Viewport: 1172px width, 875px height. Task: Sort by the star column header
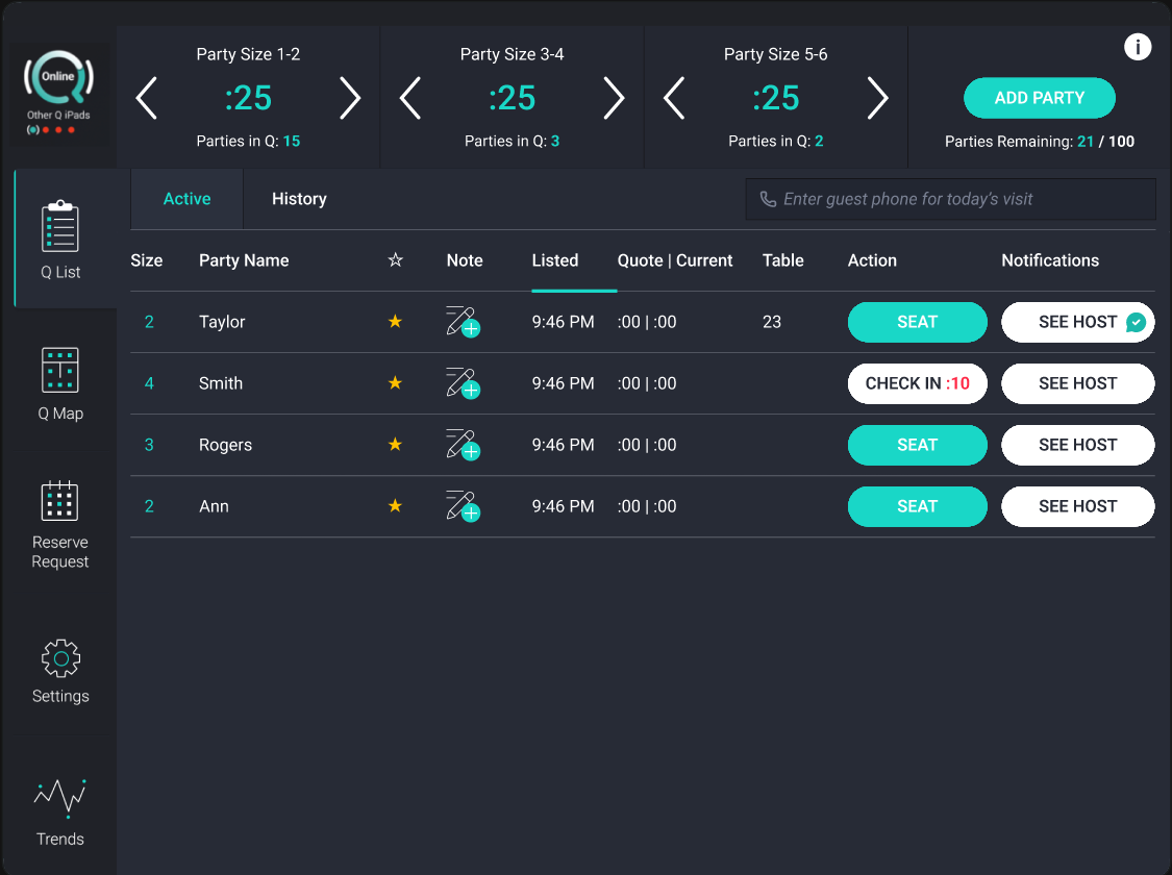[395, 260]
